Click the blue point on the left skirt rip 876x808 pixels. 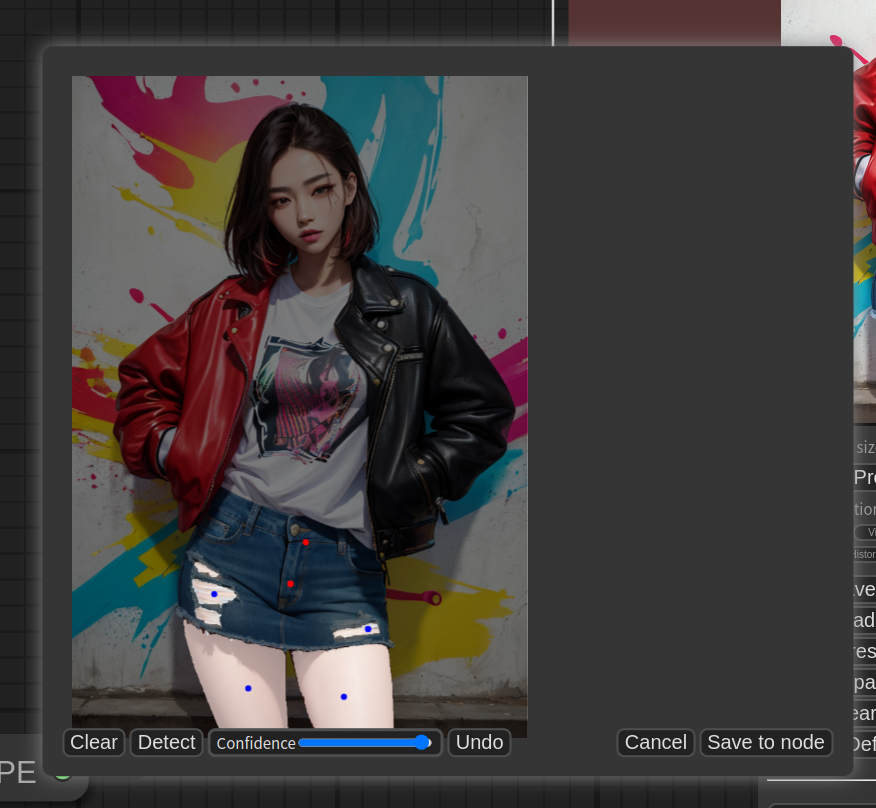coord(214,594)
